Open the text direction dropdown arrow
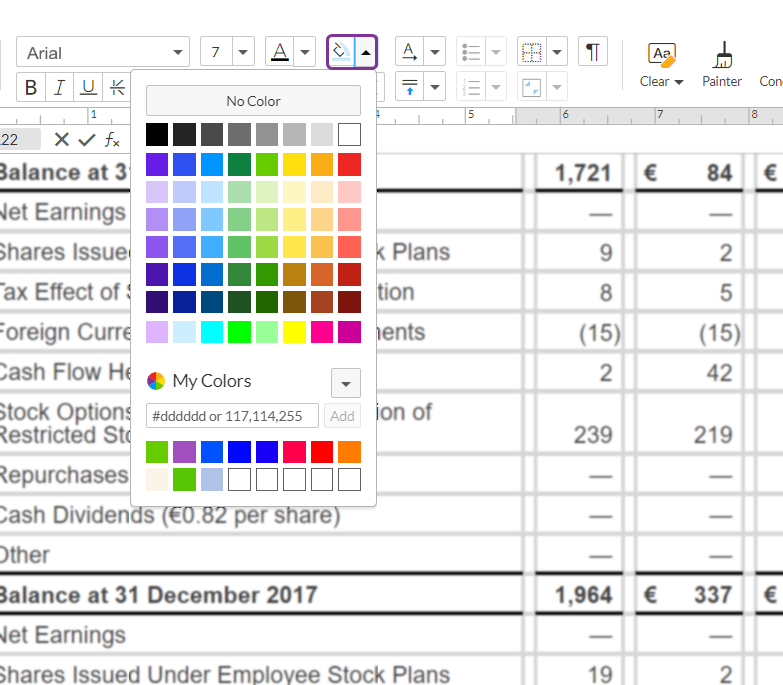Viewport: 783px width, 685px height. pos(435,51)
